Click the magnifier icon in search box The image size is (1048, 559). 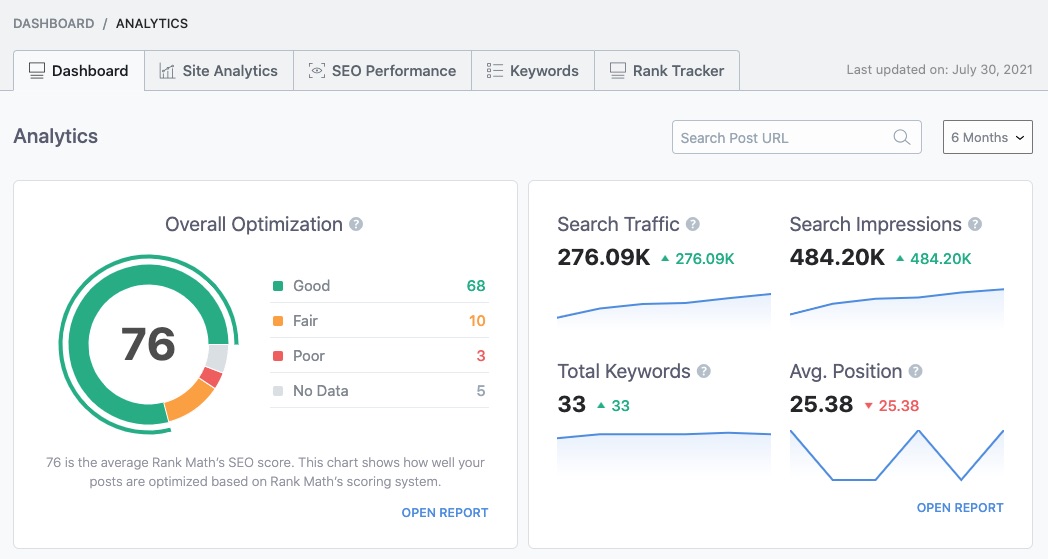902,138
